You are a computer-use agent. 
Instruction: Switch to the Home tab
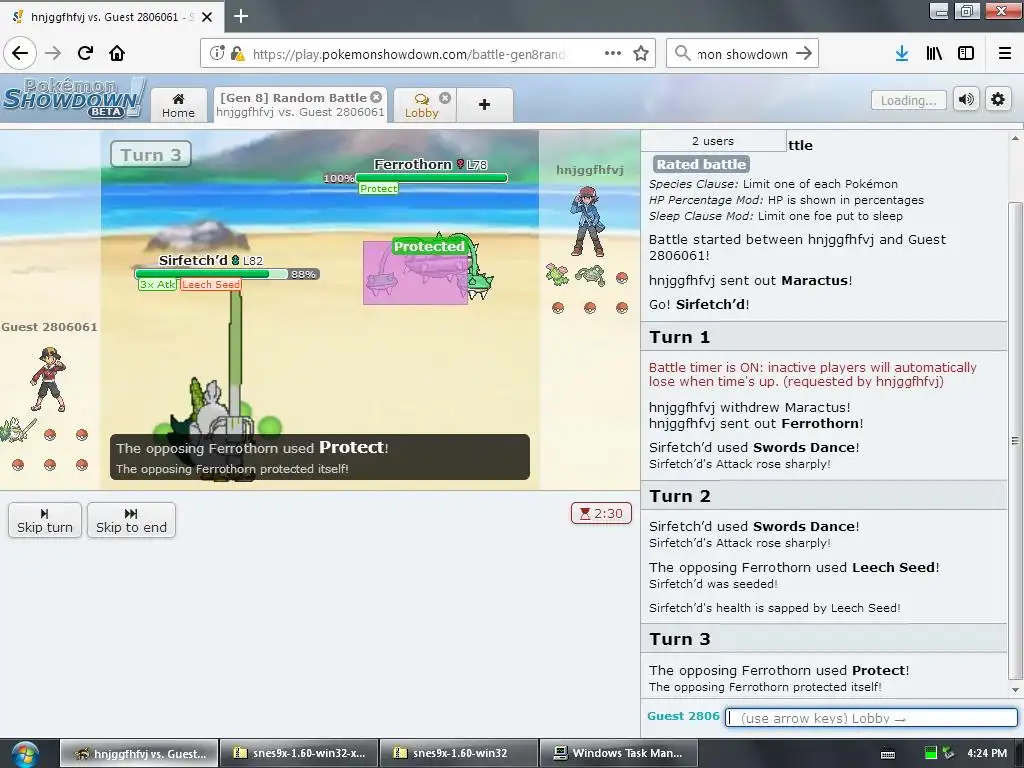tap(178, 105)
